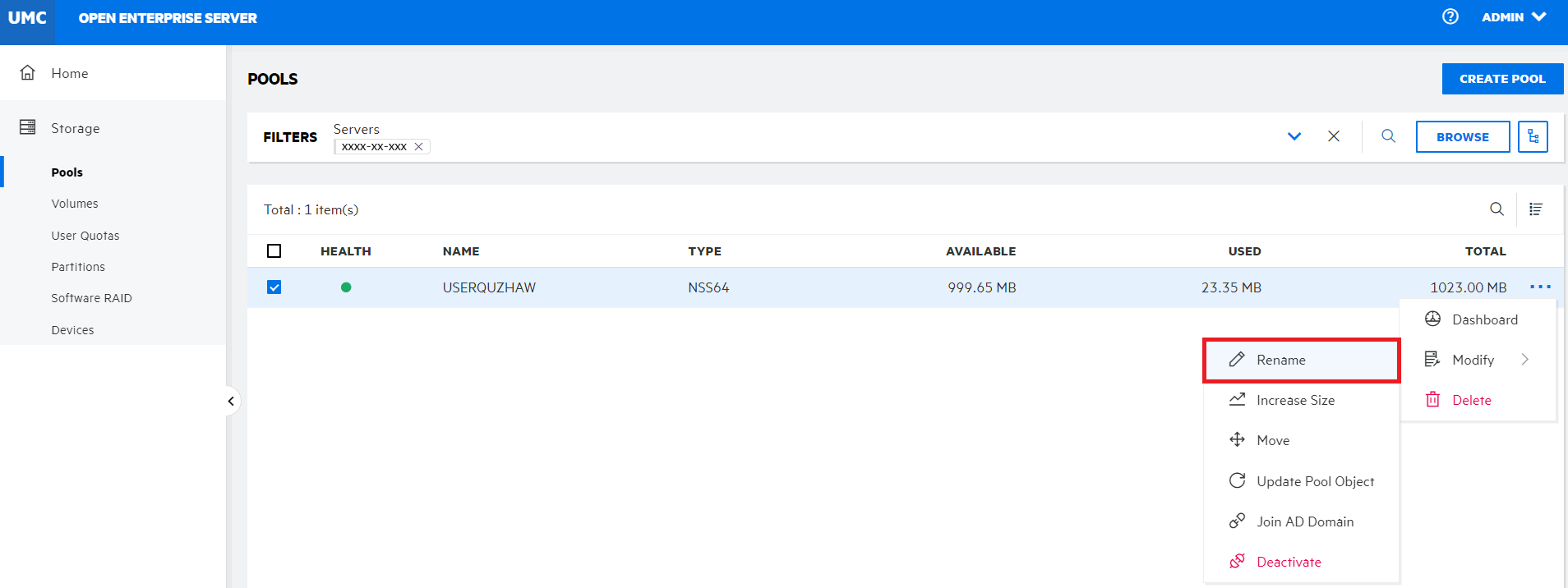Image resolution: width=1568 pixels, height=588 pixels.
Task: Click the Create Pool button
Action: (1501, 79)
